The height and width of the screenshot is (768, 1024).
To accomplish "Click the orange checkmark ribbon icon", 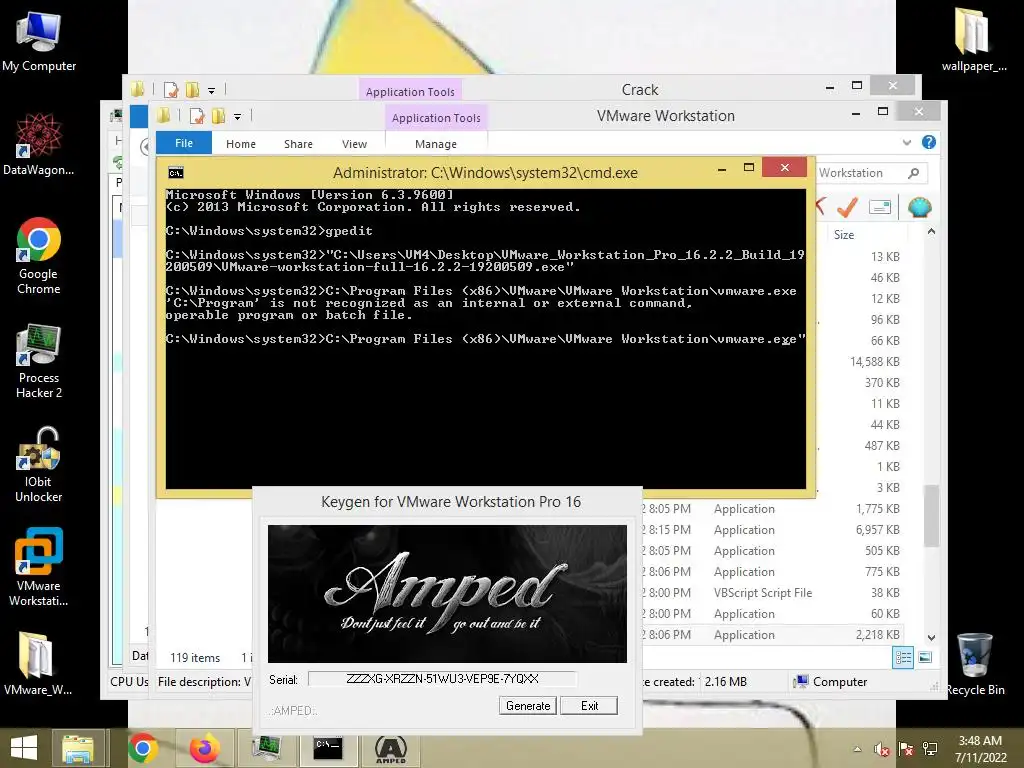I will point(848,207).
